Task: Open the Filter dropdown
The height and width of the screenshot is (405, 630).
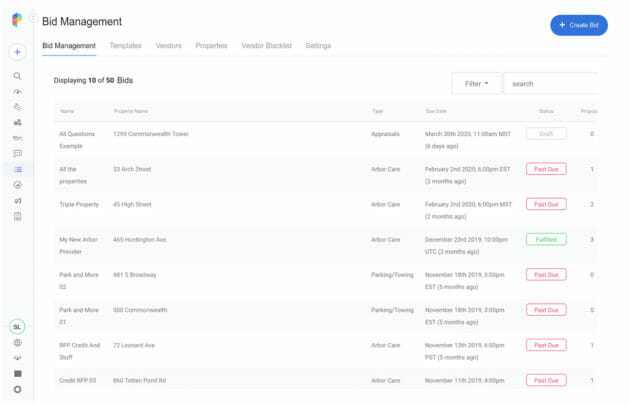Action: point(476,84)
